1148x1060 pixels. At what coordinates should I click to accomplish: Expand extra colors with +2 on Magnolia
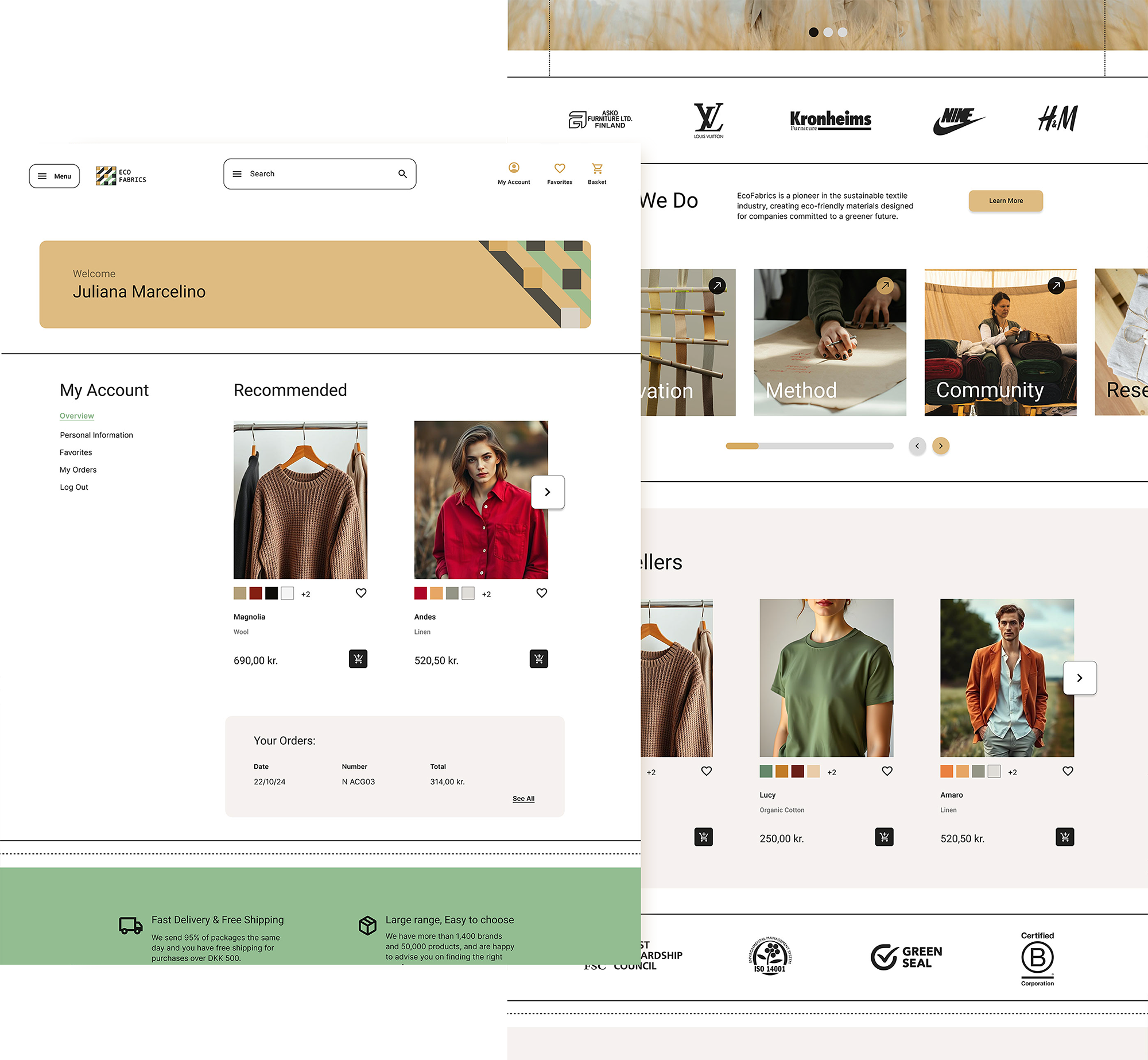305,594
